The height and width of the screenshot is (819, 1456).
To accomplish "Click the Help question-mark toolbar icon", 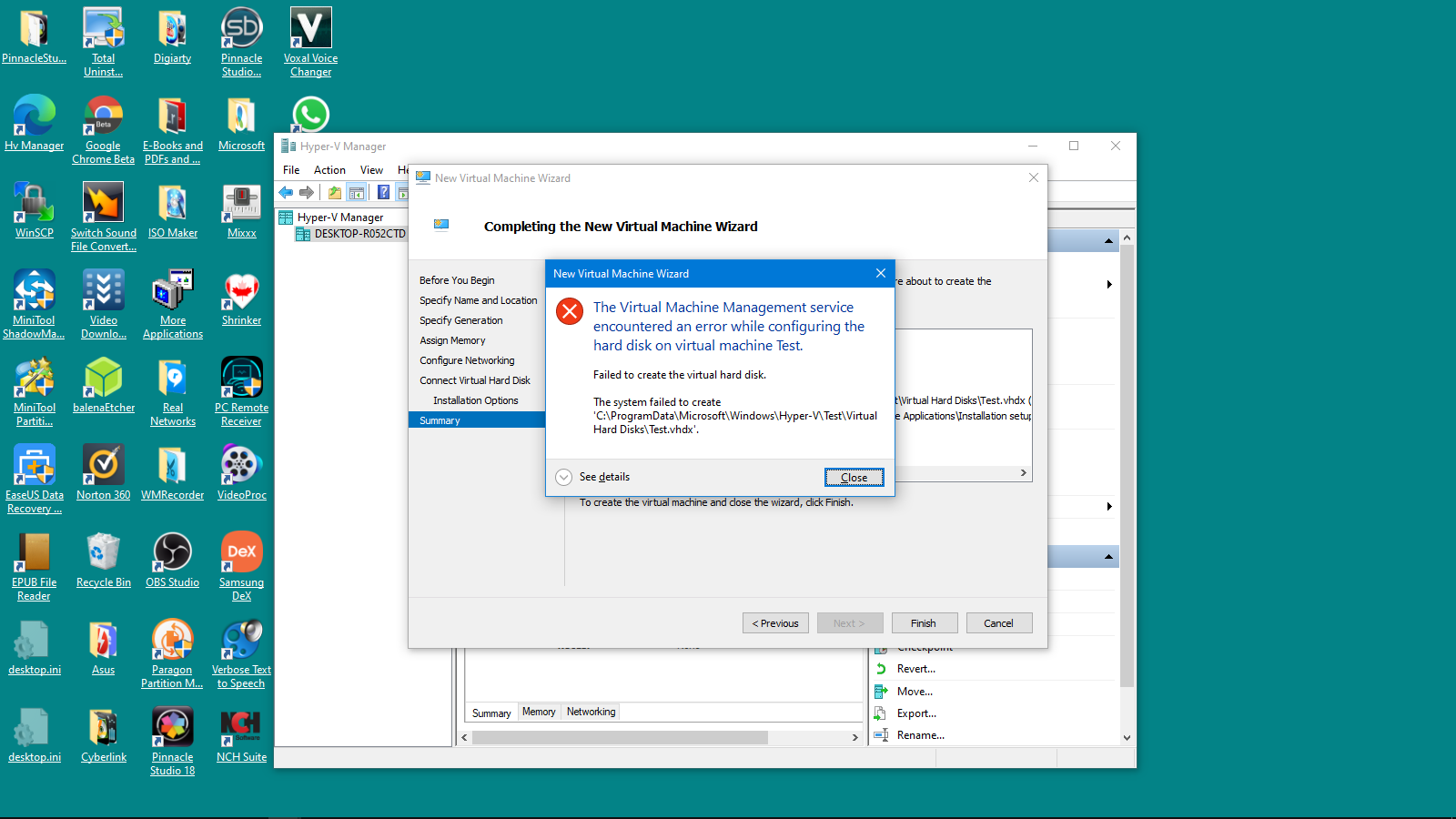I will click(384, 192).
